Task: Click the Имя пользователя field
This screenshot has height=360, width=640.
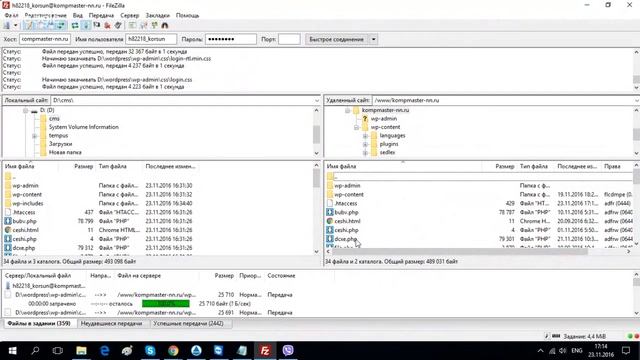Action: pyautogui.click(x=151, y=39)
